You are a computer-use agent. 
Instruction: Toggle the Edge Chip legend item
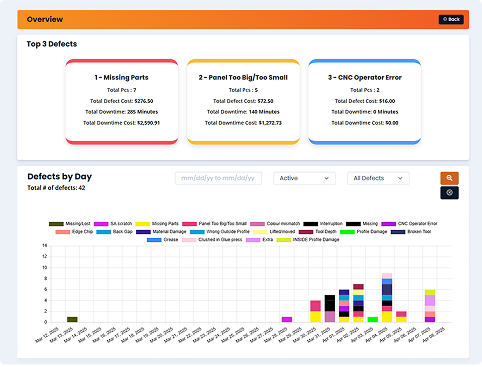pos(74,232)
